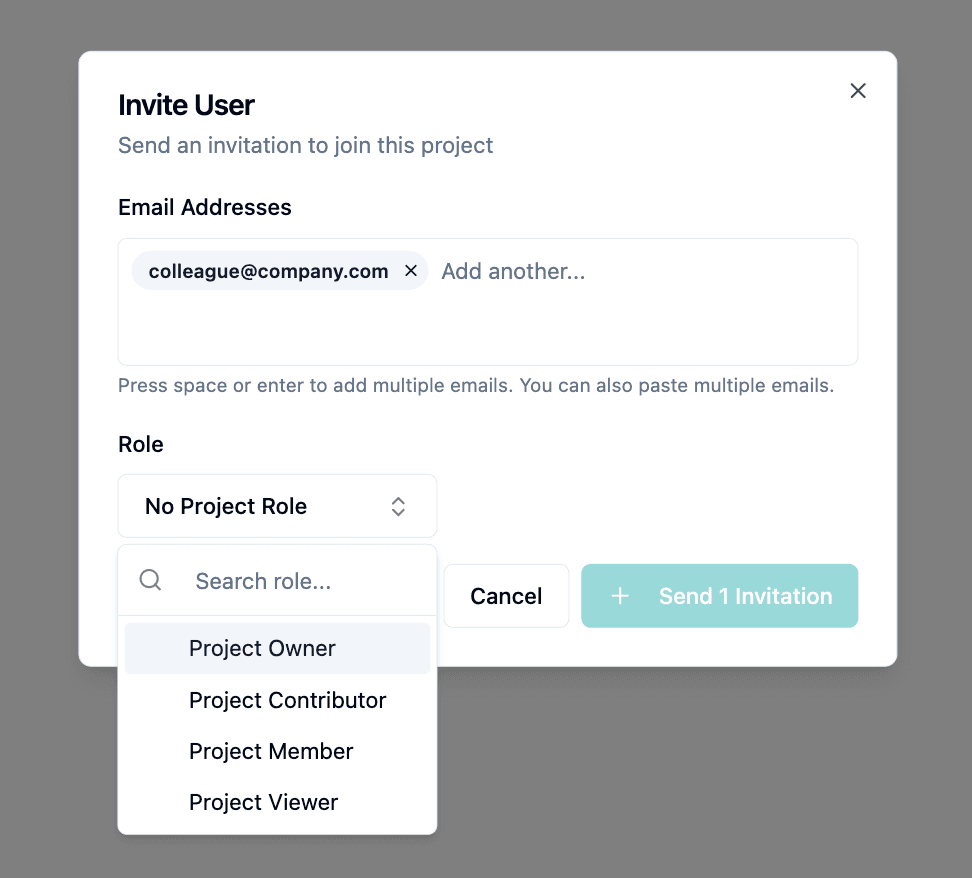Close the Invite User dialog
Image resolution: width=972 pixels, height=878 pixels.
click(x=857, y=91)
